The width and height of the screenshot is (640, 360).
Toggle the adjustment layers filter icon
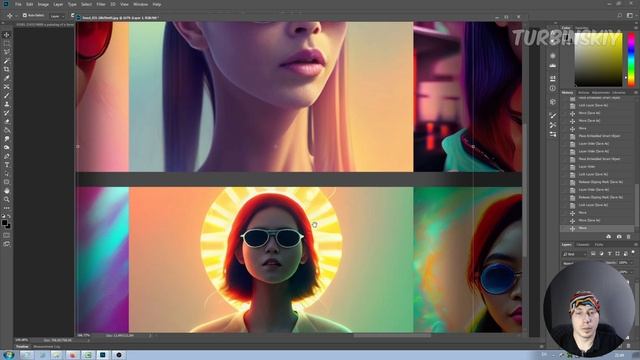pos(601,254)
